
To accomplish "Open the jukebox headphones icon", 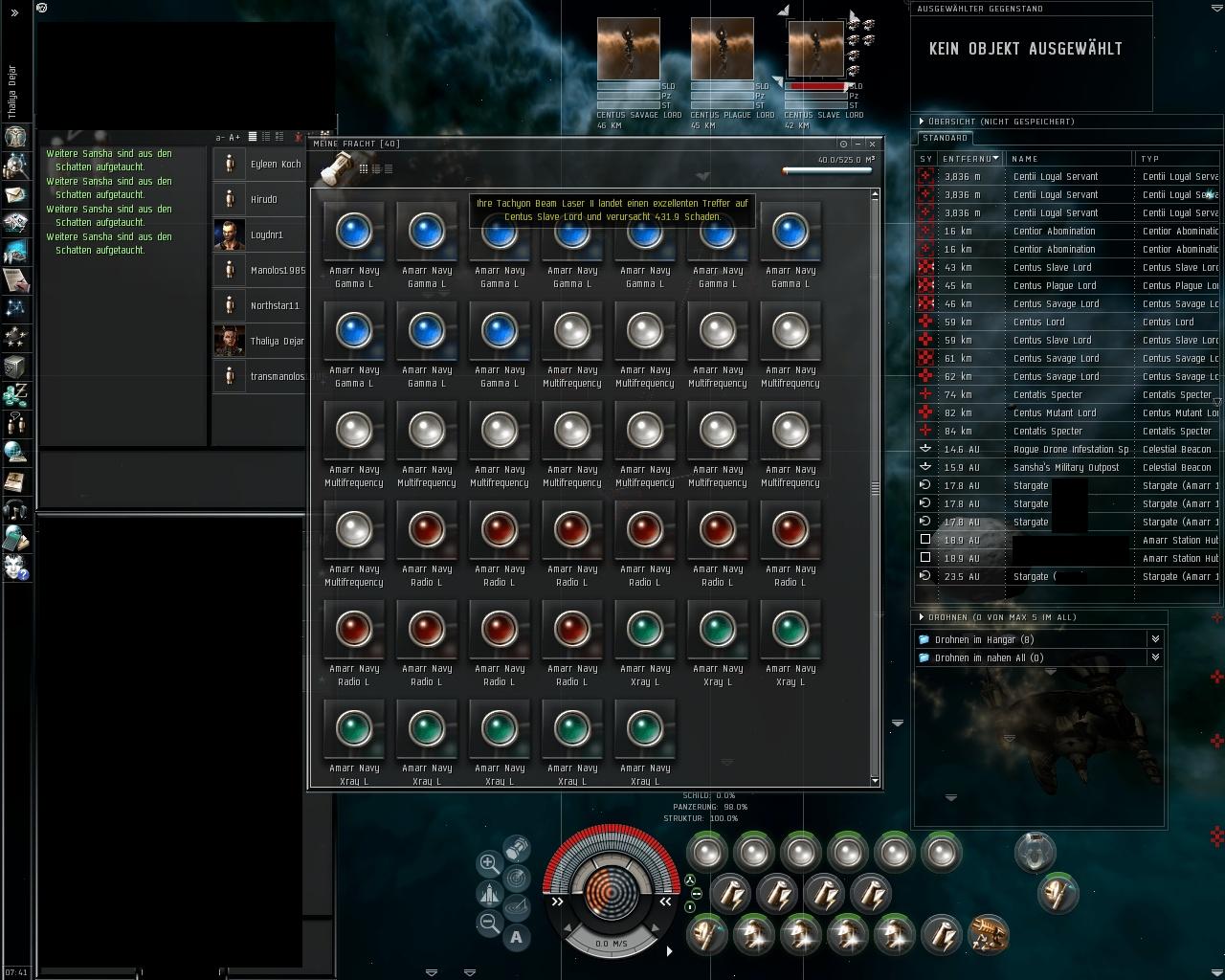I will pos(16,509).
